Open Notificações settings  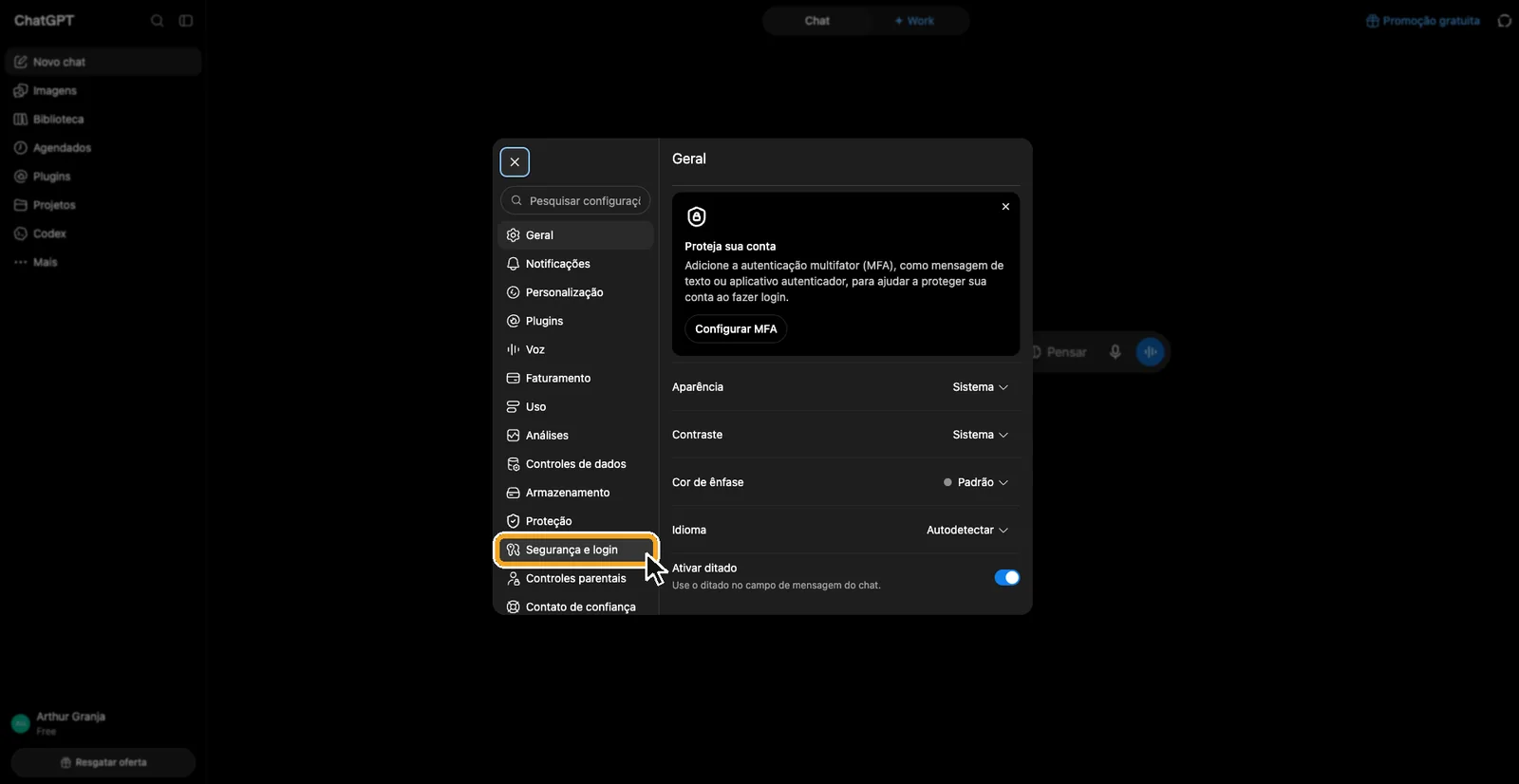coord(575,264)
